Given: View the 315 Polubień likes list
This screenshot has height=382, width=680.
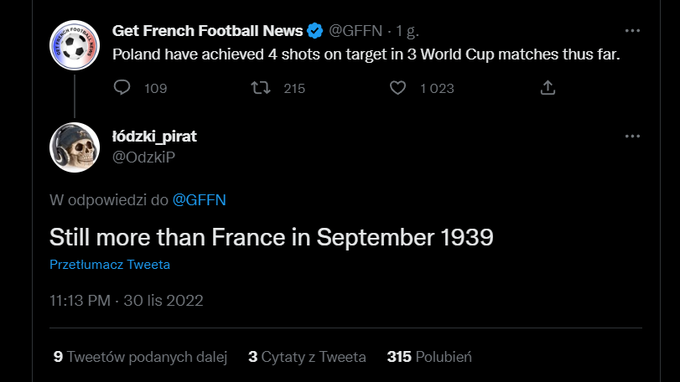Looking at the screenshot, I should (429, 357).
